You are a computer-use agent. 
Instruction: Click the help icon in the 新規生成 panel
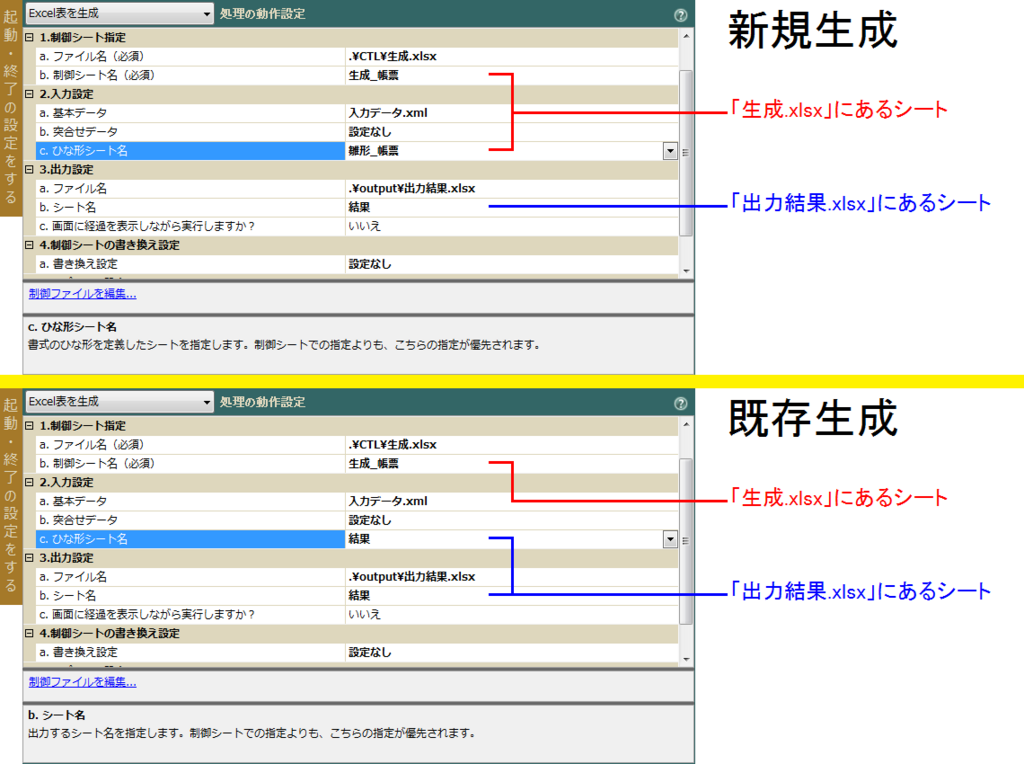click(x=683, y=15)
